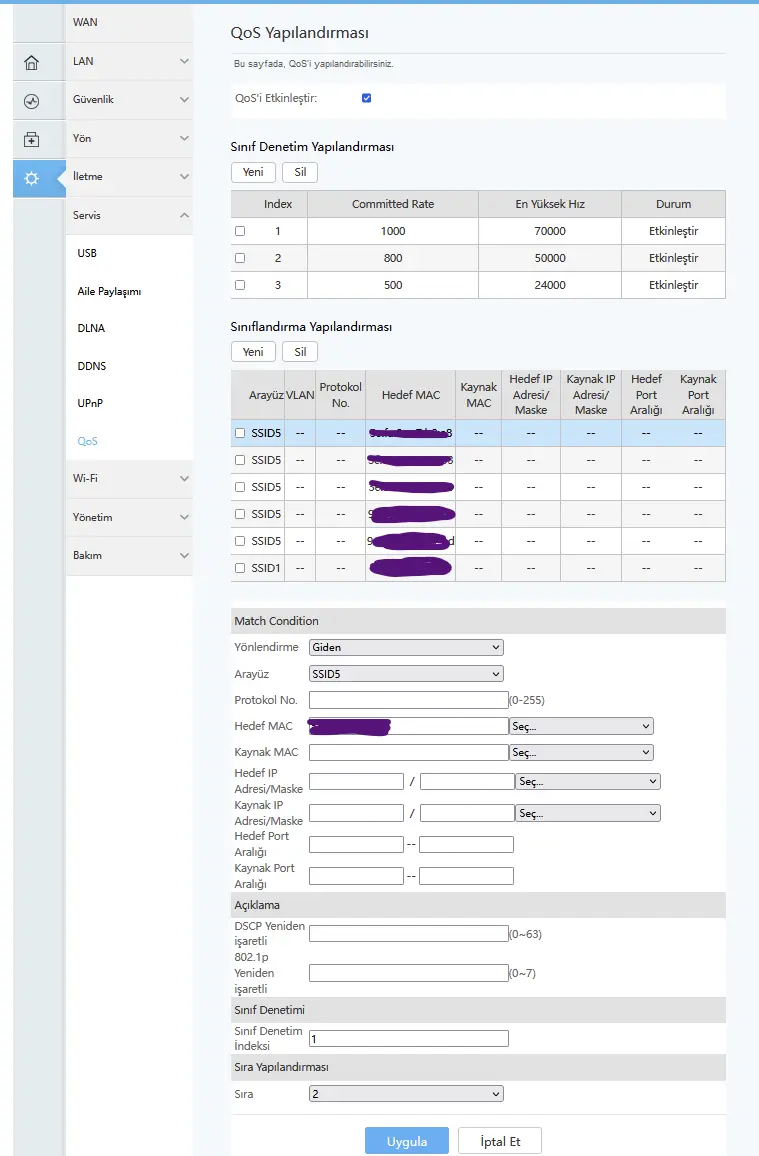759x1156 pixels.
Task: Click Sil under Sınıf Denetim Yapılandırması
Action: 300,172
